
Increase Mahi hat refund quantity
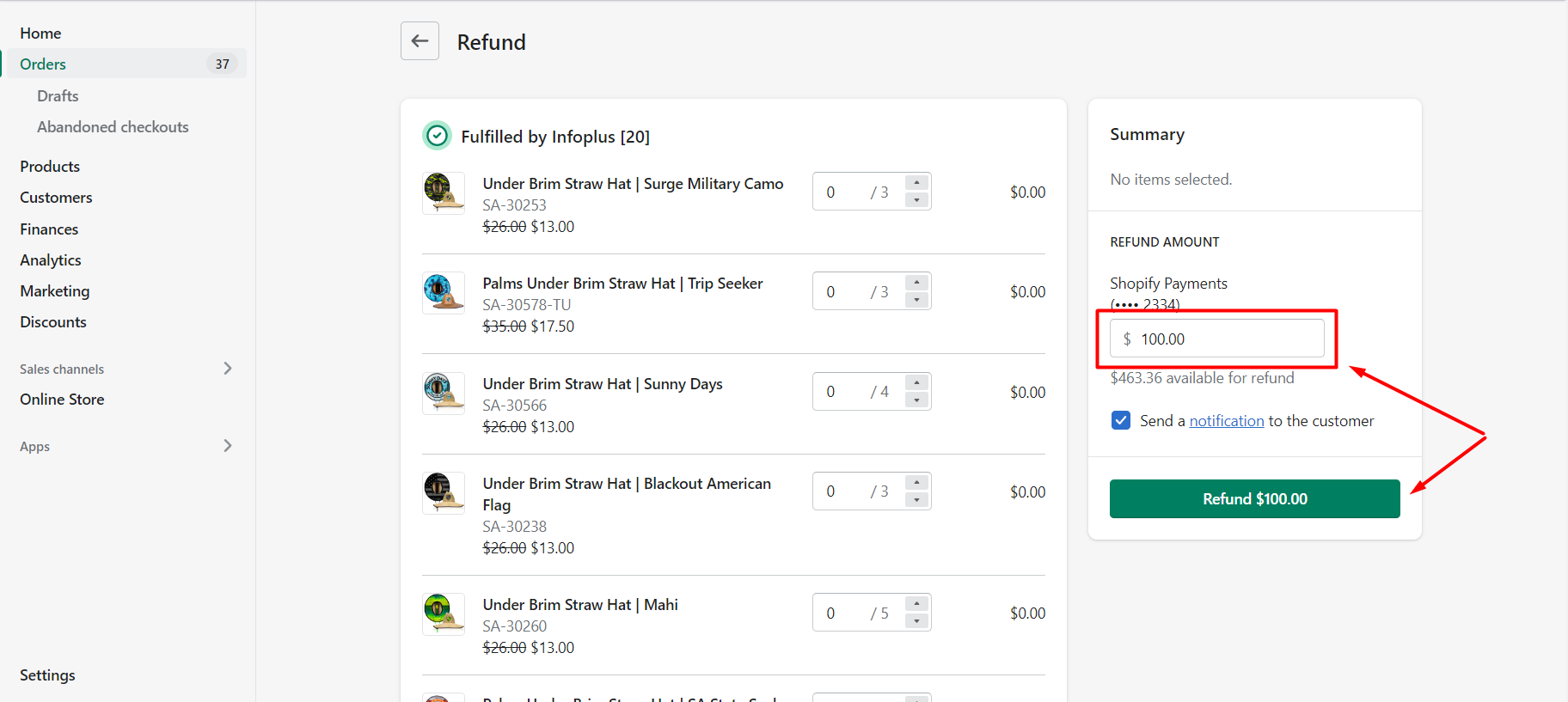(917, 604)
